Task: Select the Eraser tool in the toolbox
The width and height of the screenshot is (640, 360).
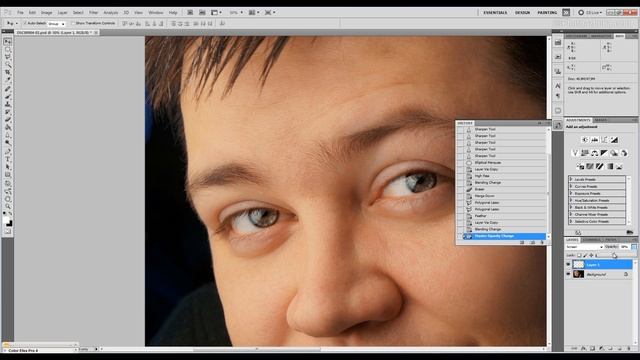Action: pos(7,120)
